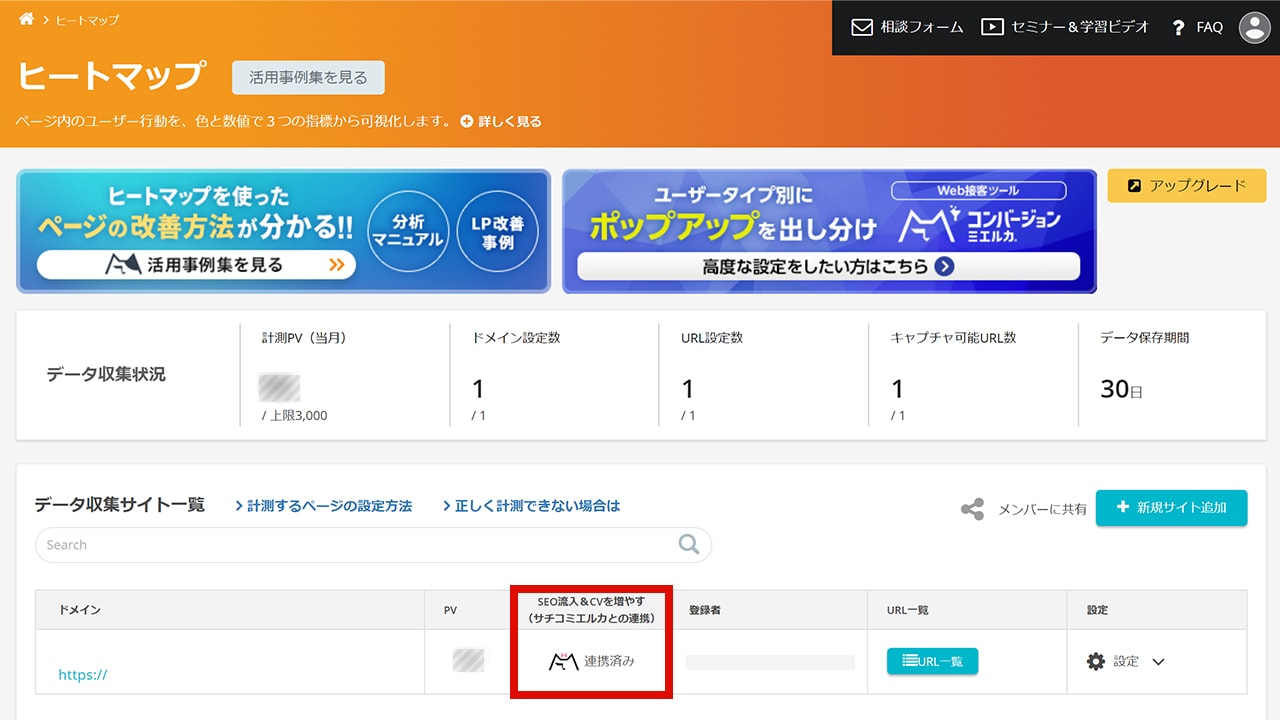The image size is (1280, 720).
Task: Click the gear icon in 設定 column
Action: tap(1096, 661)
